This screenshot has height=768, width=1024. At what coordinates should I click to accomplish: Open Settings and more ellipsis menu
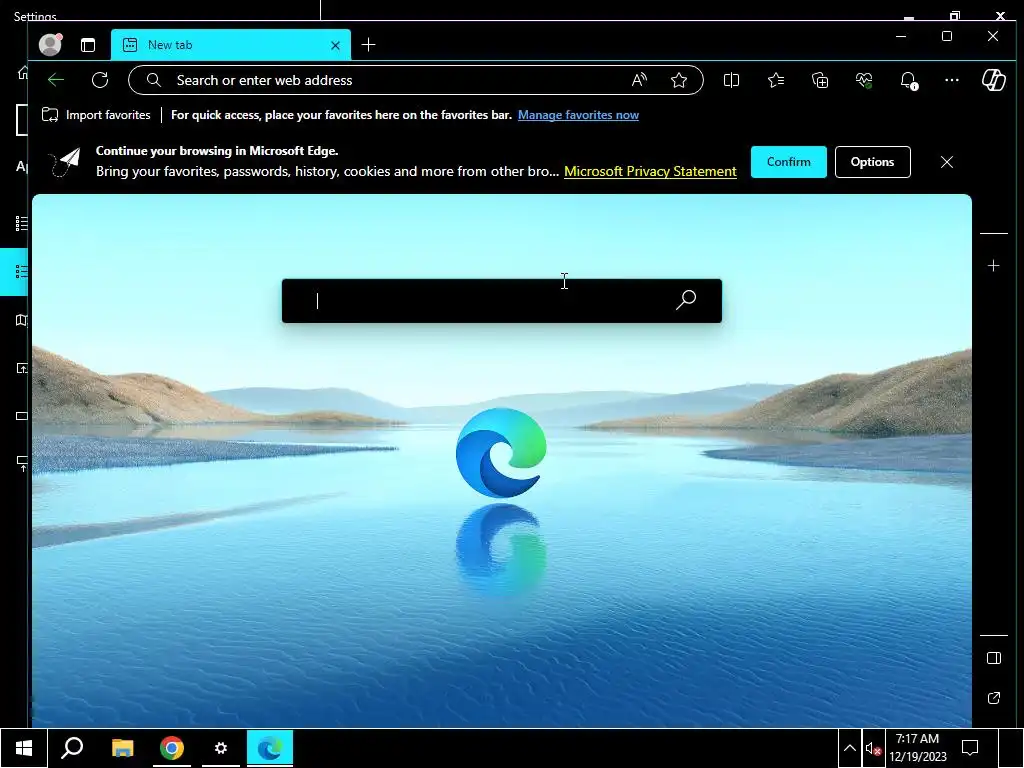click(x=952, y=80)
